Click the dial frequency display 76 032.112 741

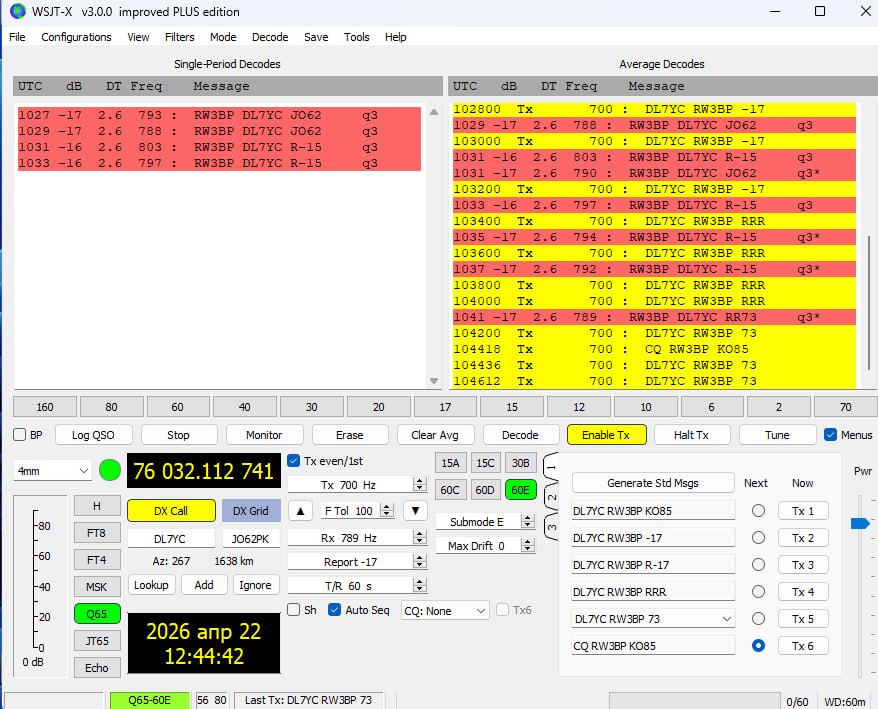click(x=204, y=471)
